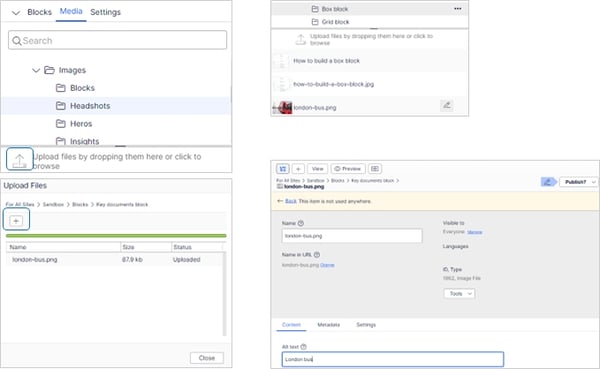600x369 pixels.
Task: Click For All Sites in the Upload Files breadcrumb
Action: point(20,204)
